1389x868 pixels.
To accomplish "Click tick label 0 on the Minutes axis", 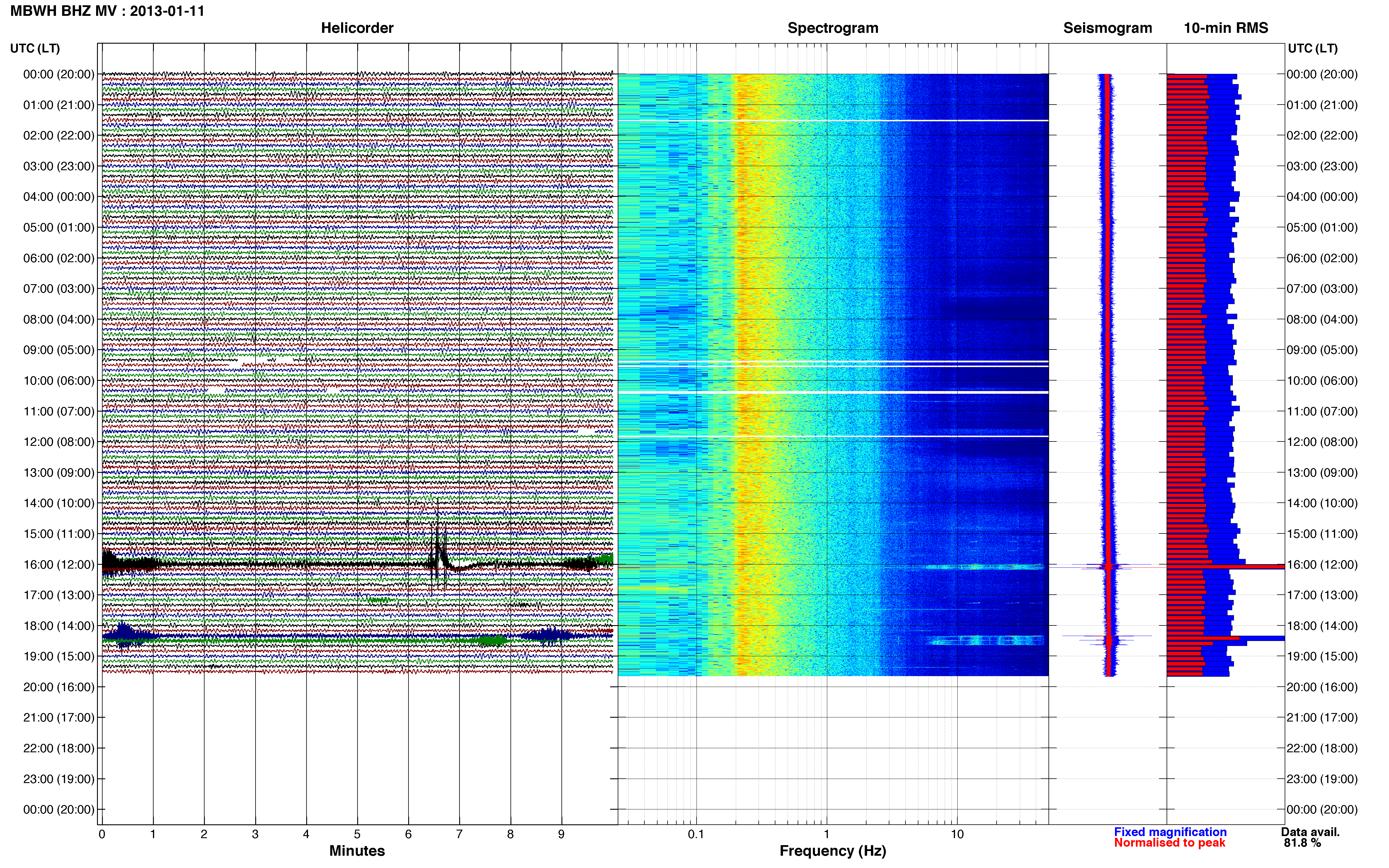I will pyautogui.click(x=102, y=834).
